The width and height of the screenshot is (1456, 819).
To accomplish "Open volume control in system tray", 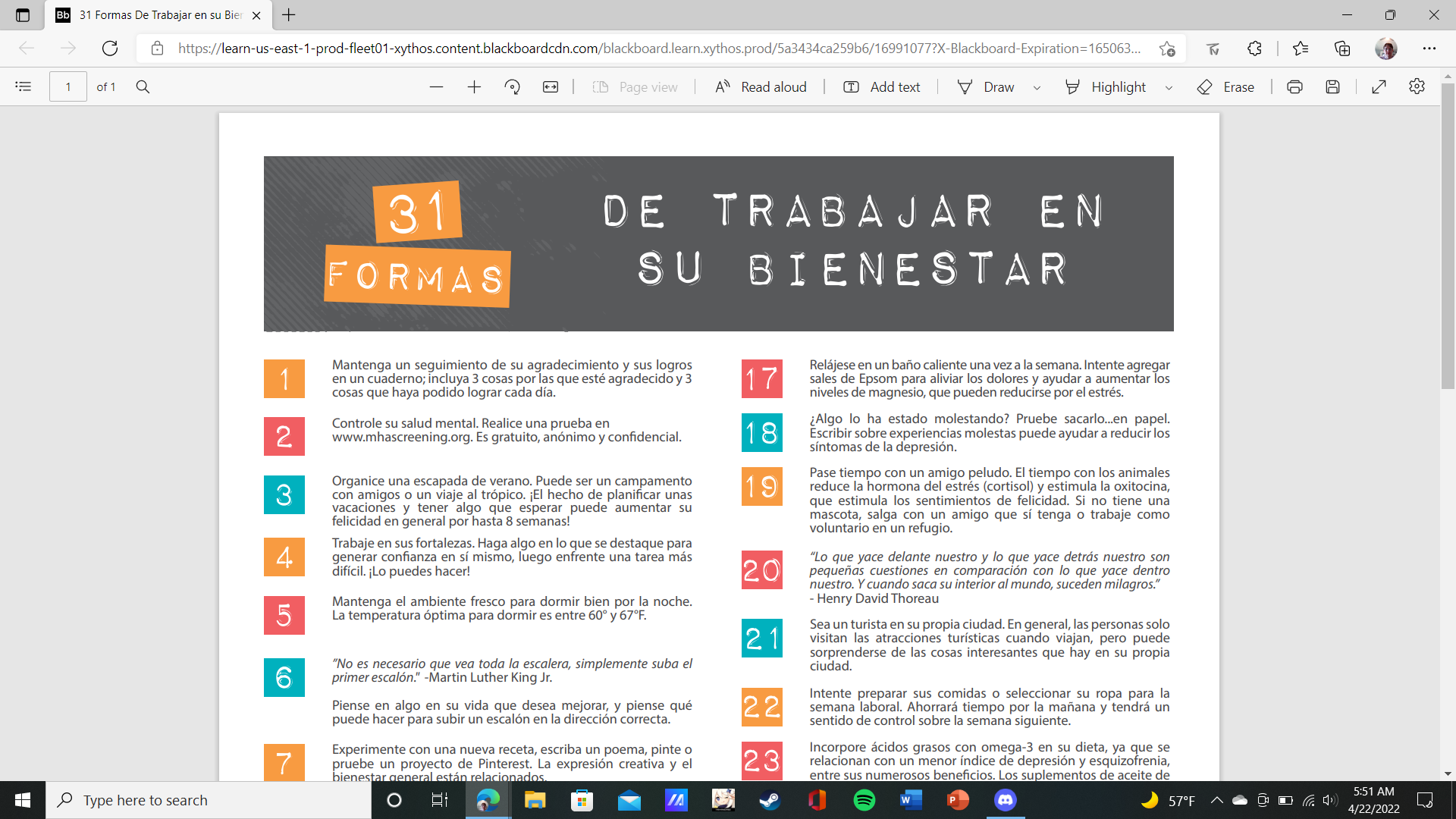I will [1330, 800].
